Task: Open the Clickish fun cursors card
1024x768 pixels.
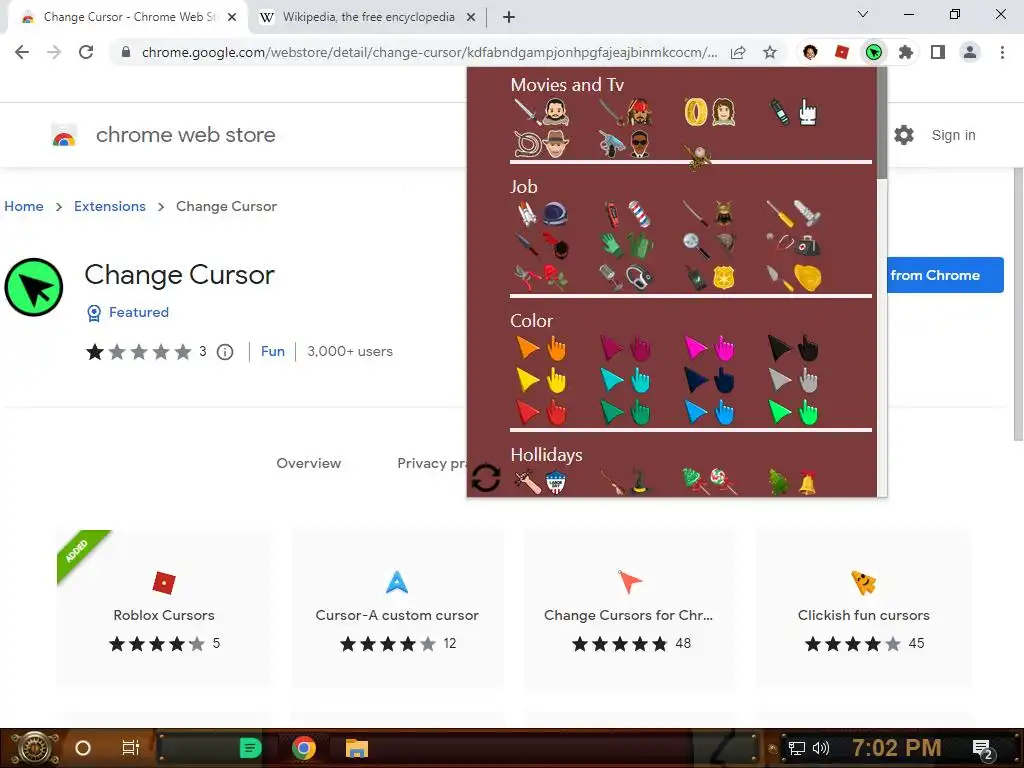Action: [x=863, y=608]
